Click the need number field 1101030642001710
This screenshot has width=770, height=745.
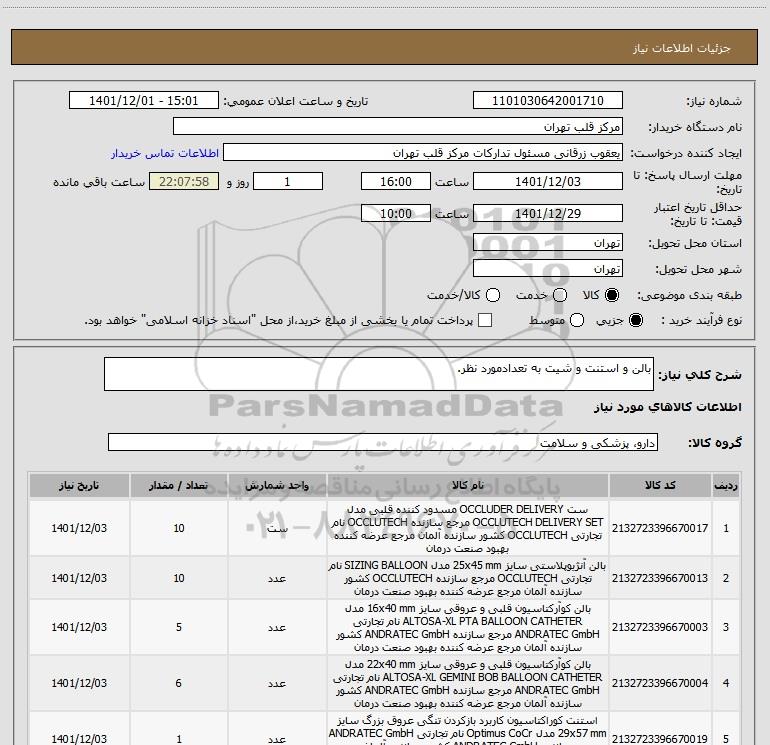coord(548,101)
